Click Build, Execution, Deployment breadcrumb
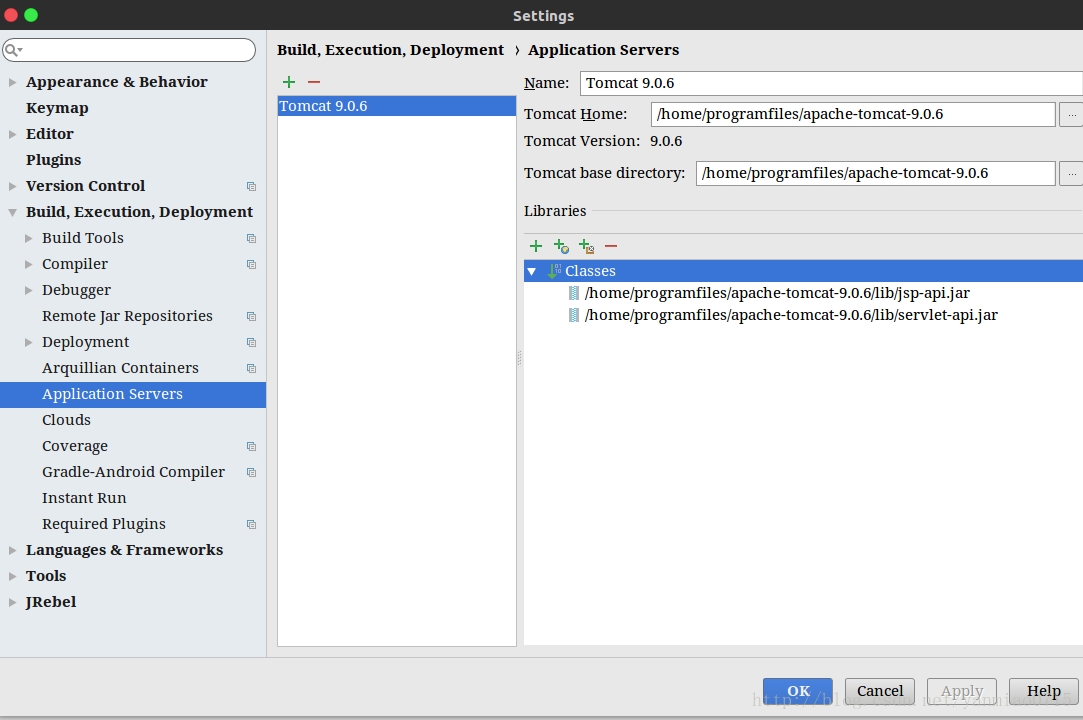 [390, 50]
